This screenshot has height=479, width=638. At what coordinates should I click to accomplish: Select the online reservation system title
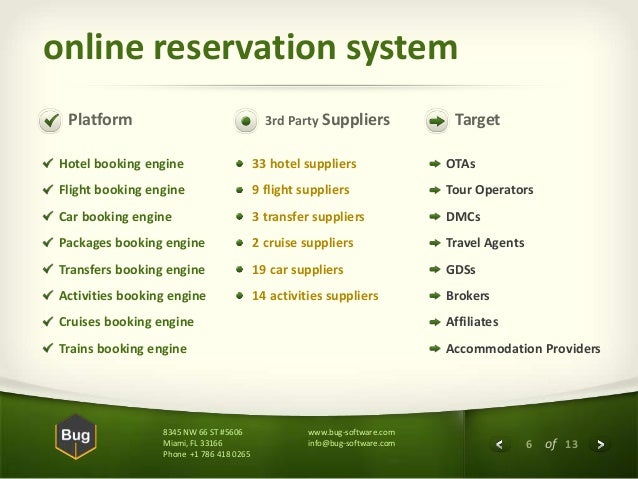tap(250, 47)
